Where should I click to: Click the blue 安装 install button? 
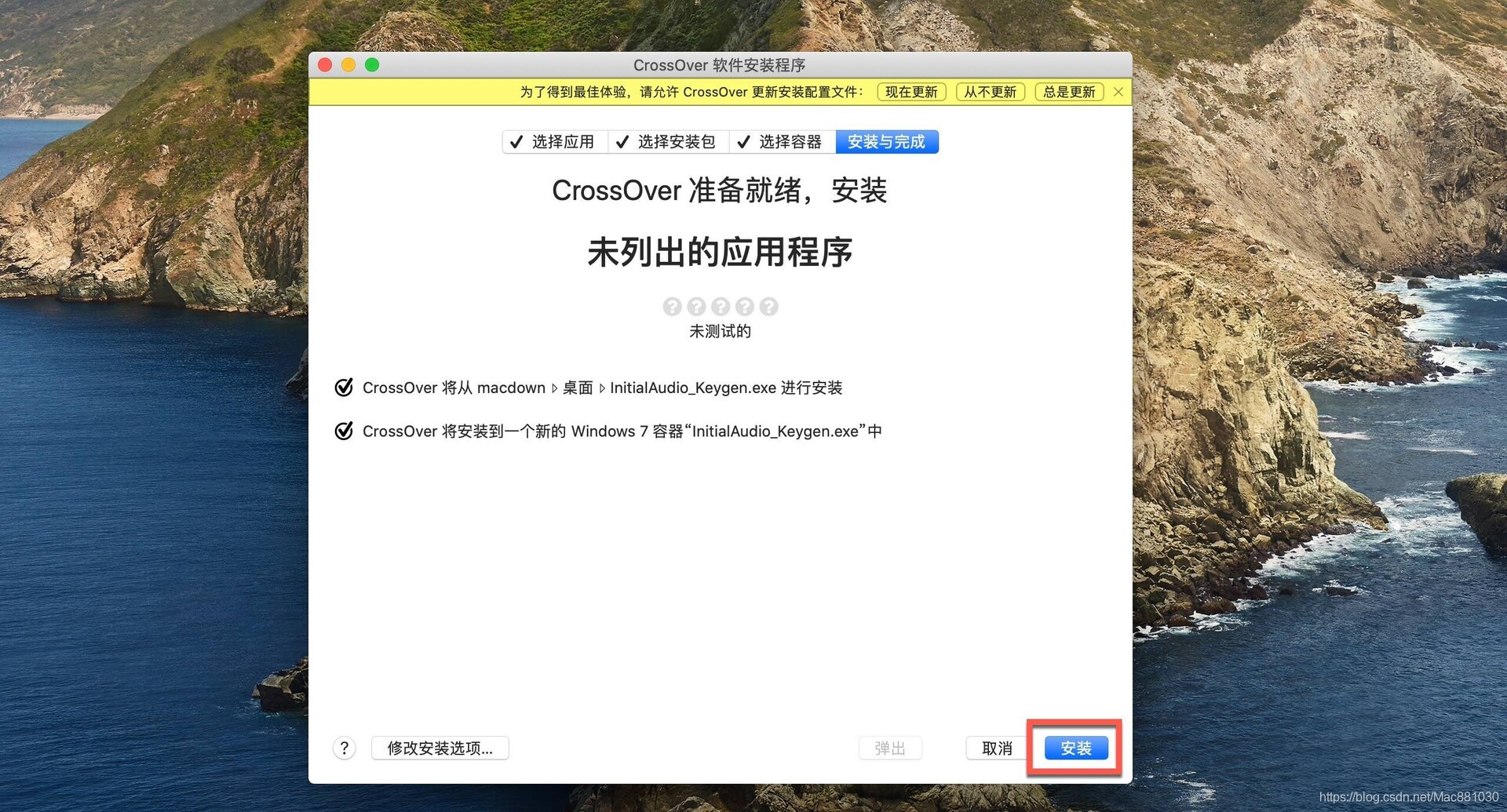coord(1076,748)
